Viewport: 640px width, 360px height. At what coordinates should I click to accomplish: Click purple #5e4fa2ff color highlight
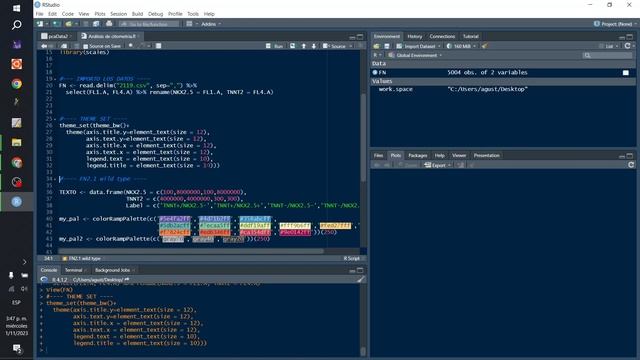[175, 219]
